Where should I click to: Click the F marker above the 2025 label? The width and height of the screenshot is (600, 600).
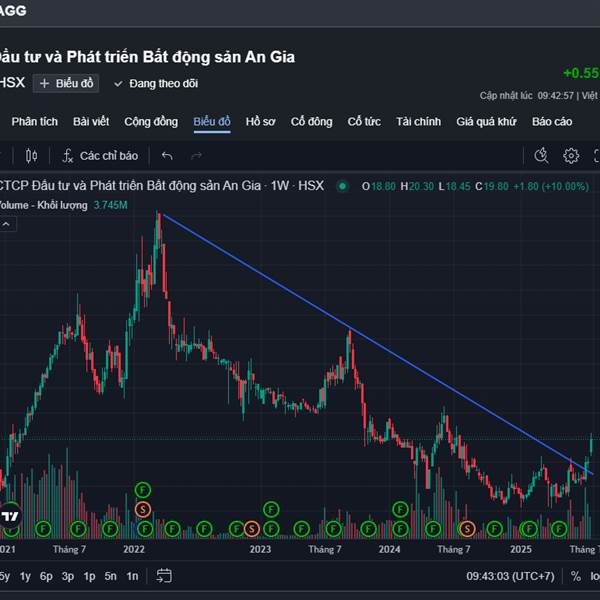coord(530,529)
